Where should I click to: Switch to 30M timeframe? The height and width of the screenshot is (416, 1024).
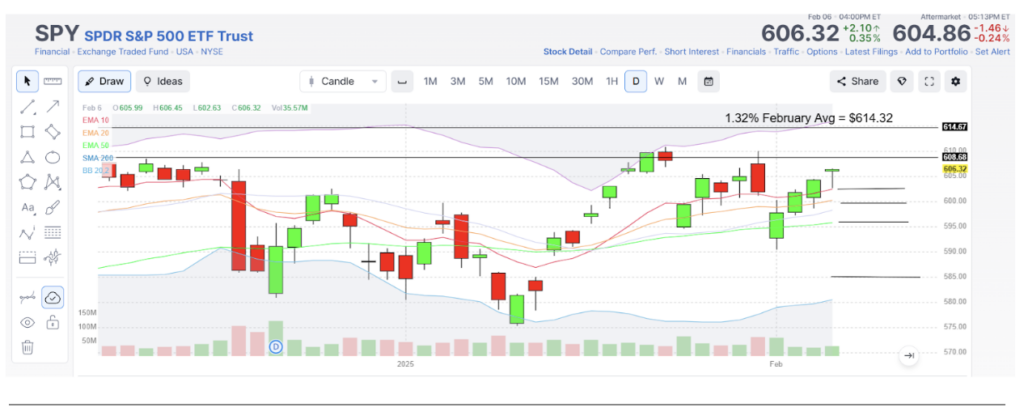click(582, 82)
